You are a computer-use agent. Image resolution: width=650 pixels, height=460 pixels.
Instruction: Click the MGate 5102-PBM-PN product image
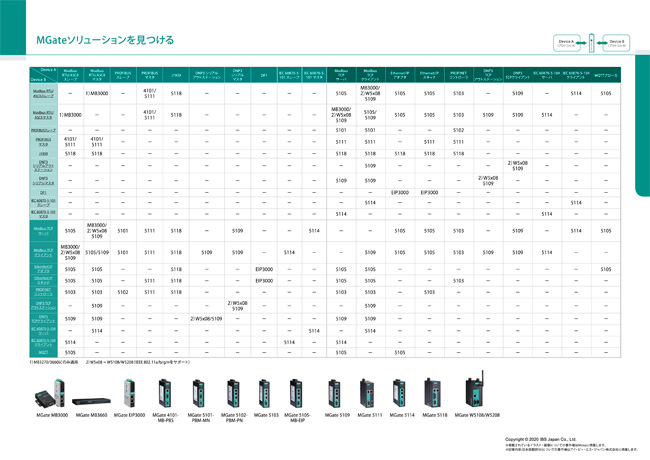[233, 393]
